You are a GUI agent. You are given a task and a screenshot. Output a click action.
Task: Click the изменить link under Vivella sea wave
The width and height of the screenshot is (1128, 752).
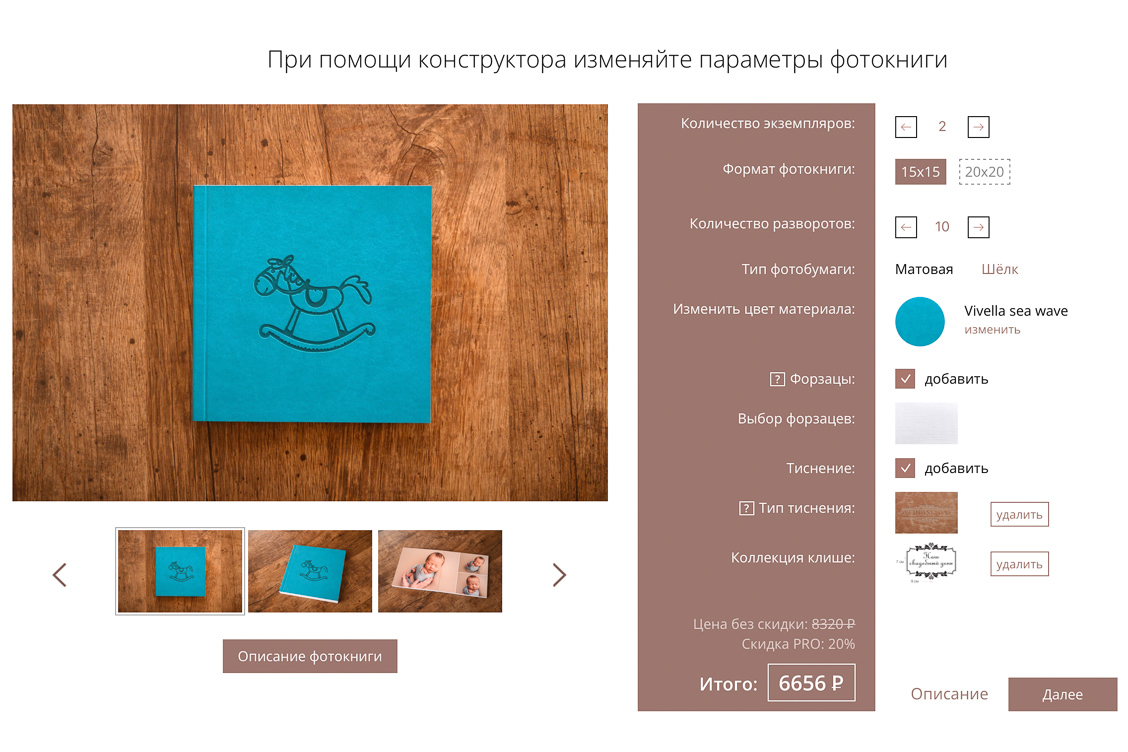(992, 330)
